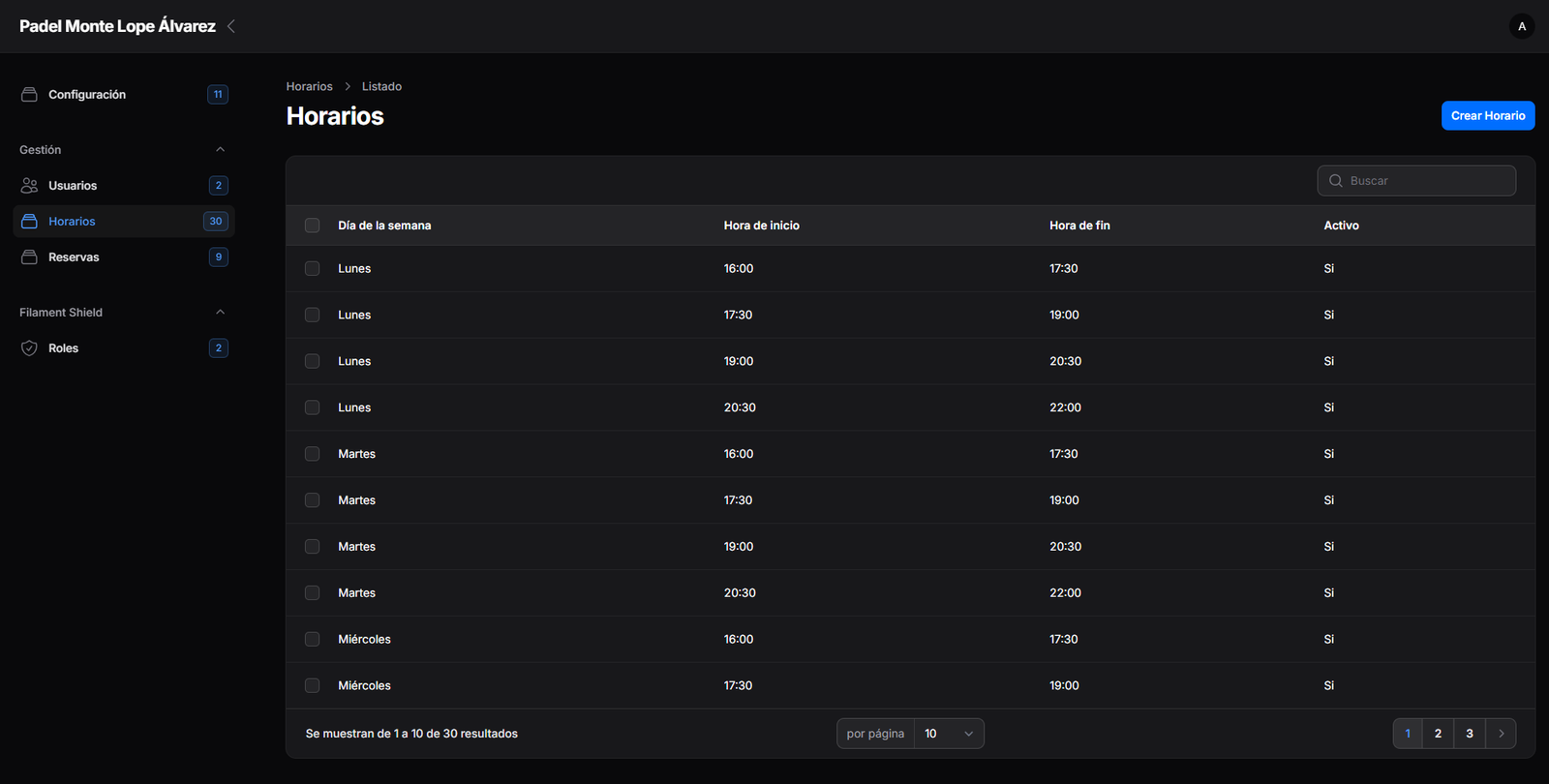Check the Miércoles 17:30 row checkbox

click(x=312, y=685)
